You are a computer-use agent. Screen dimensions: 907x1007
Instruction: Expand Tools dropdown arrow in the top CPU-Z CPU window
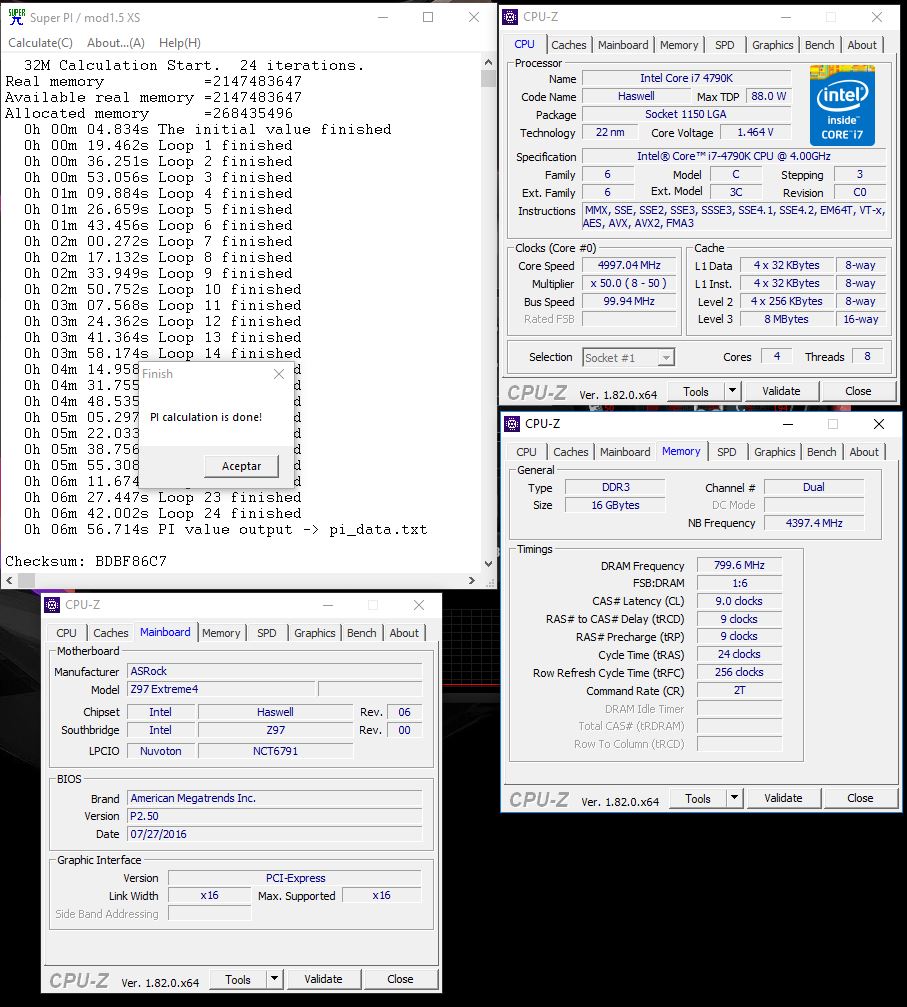[732, 392]
